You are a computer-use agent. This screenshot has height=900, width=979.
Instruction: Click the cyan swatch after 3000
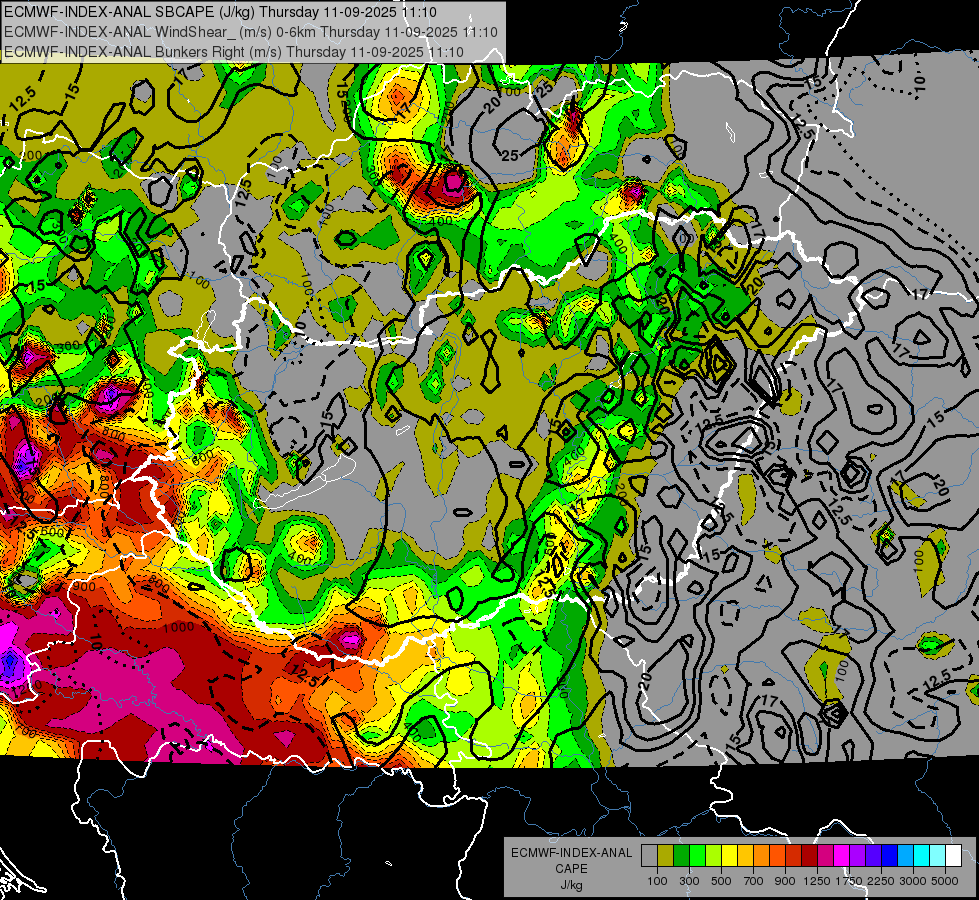(x=922, y=856)
